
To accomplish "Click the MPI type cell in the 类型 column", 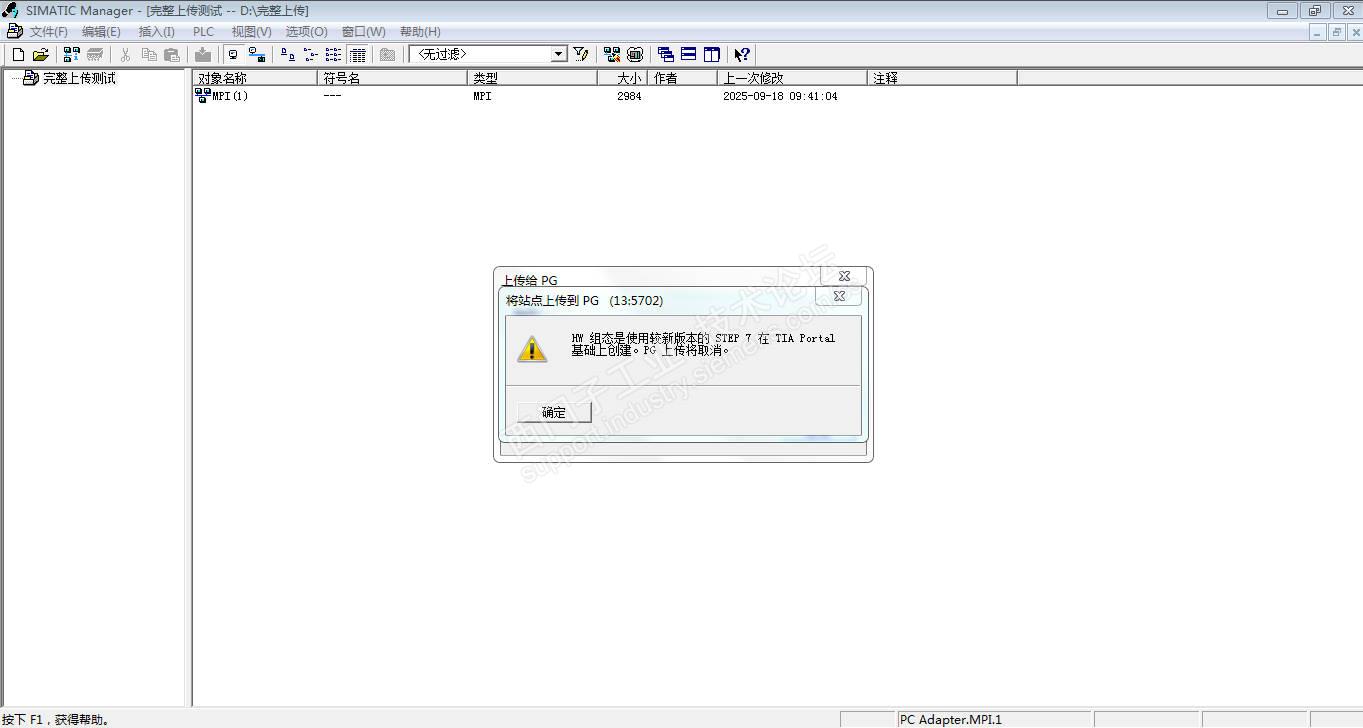I will tap(482, 97).
